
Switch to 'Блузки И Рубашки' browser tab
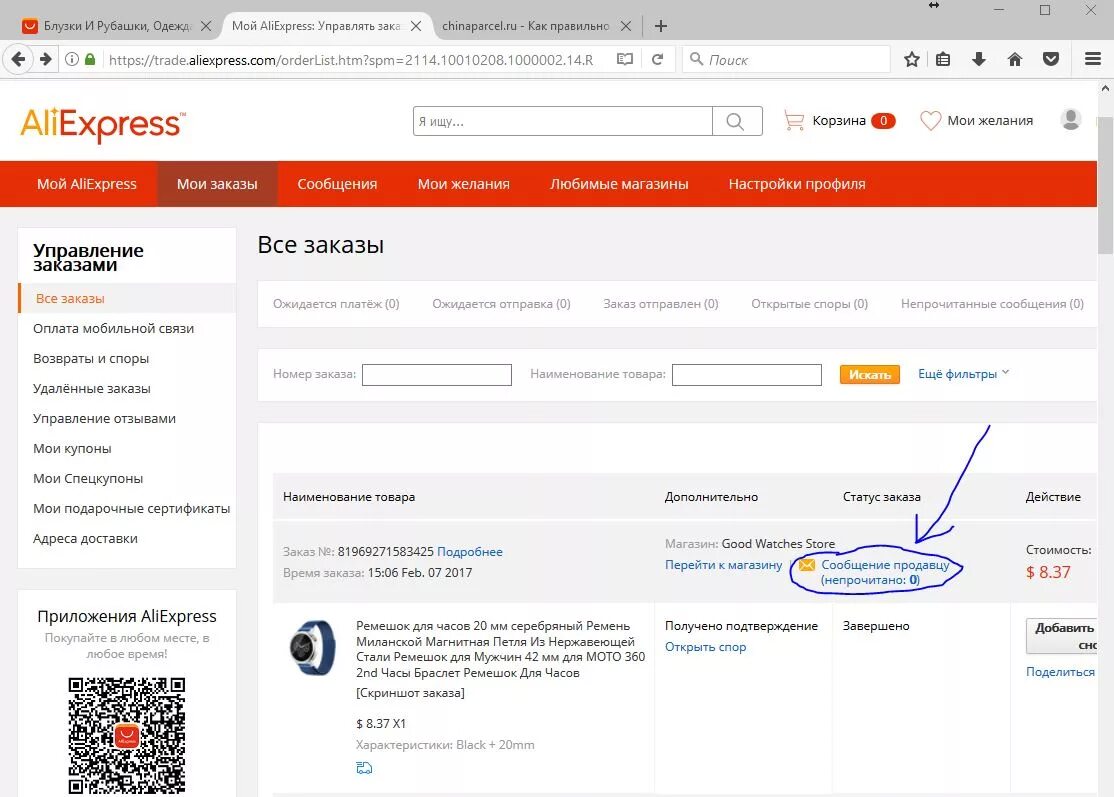point(117,26)
